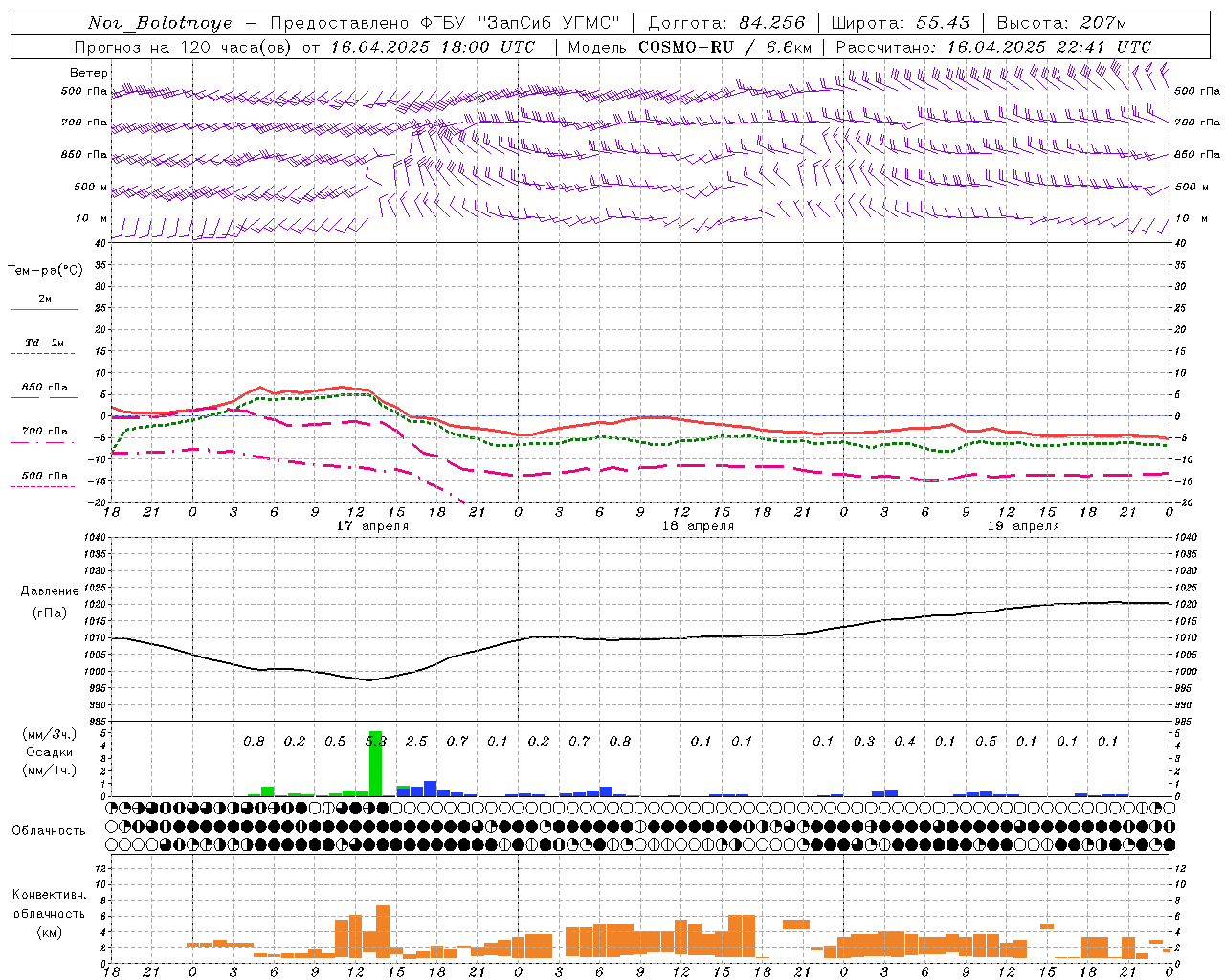Click the "Облачность" cloud cover label

point(49,831)
